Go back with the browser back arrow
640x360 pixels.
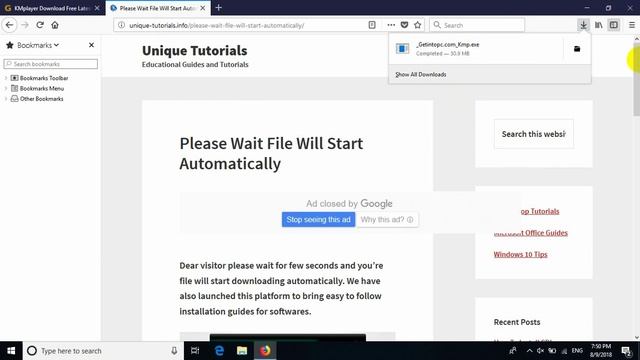pyautogui.click(x=9, y=25)
